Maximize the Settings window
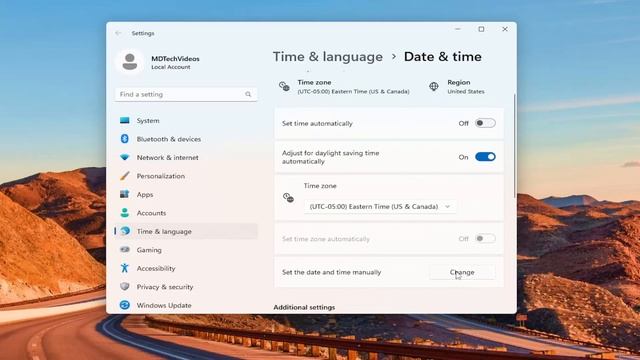Viewport: 640px width, 360px height. (481, 29)
